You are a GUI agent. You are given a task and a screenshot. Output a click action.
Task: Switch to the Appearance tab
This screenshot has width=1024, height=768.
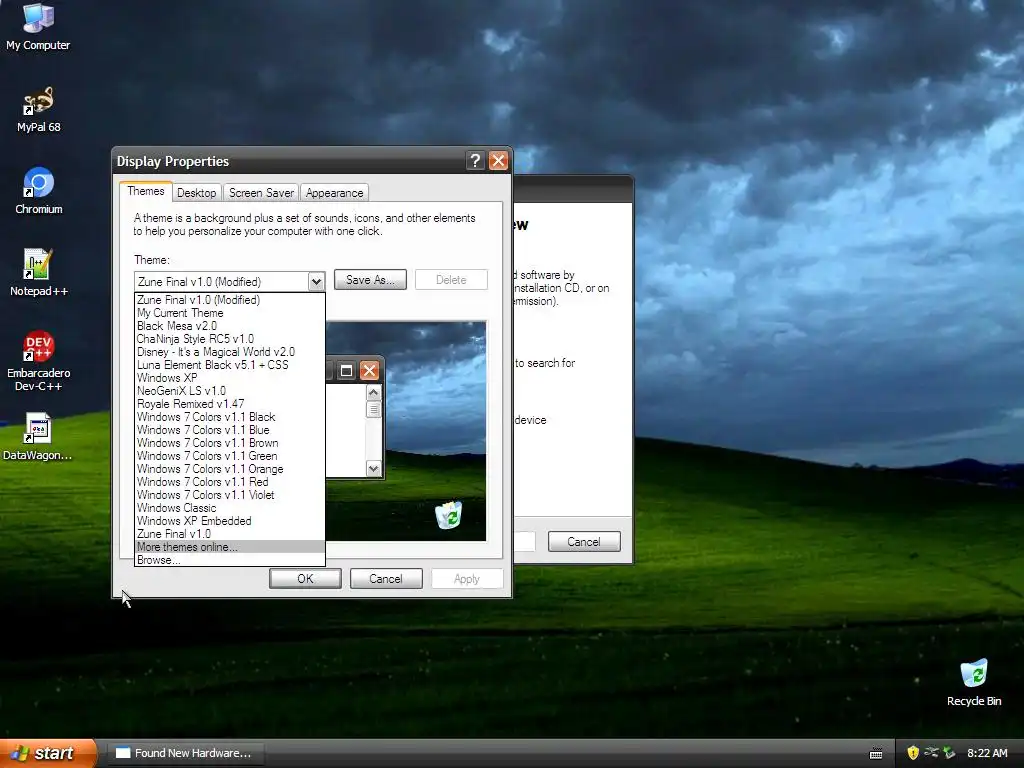pyautogui.click(x=334, y=193)
